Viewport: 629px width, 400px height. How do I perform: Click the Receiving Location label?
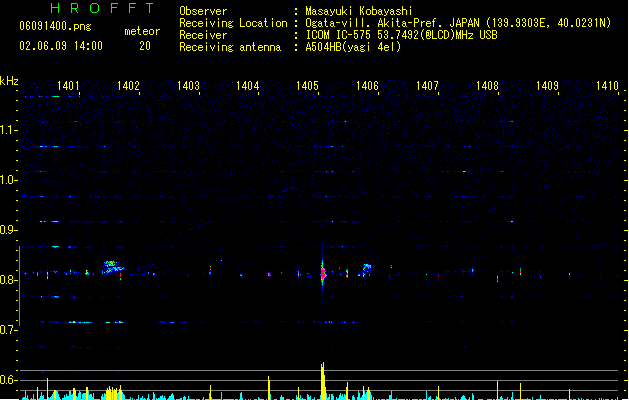pyautogui.click(x=233, y=23)
